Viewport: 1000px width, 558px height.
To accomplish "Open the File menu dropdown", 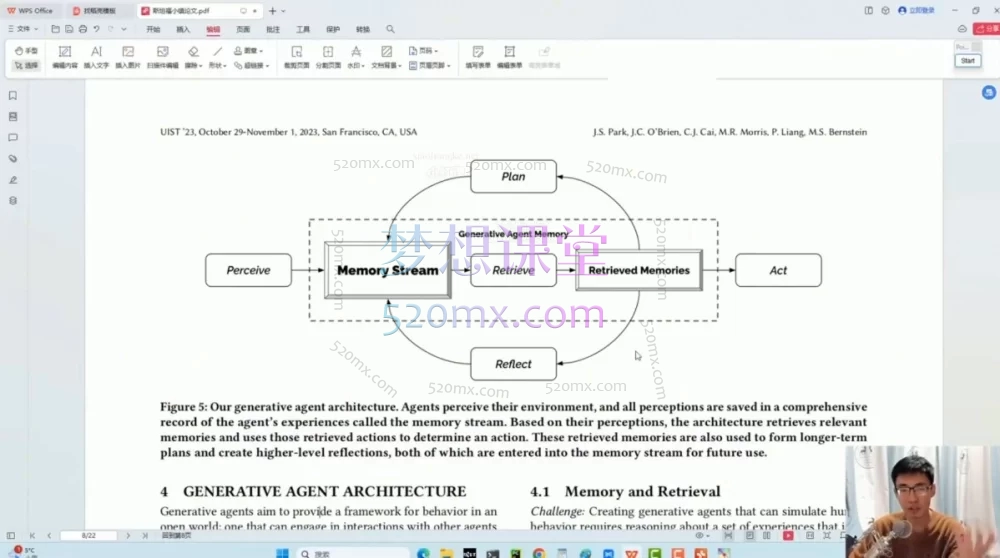I will [23, 29].
